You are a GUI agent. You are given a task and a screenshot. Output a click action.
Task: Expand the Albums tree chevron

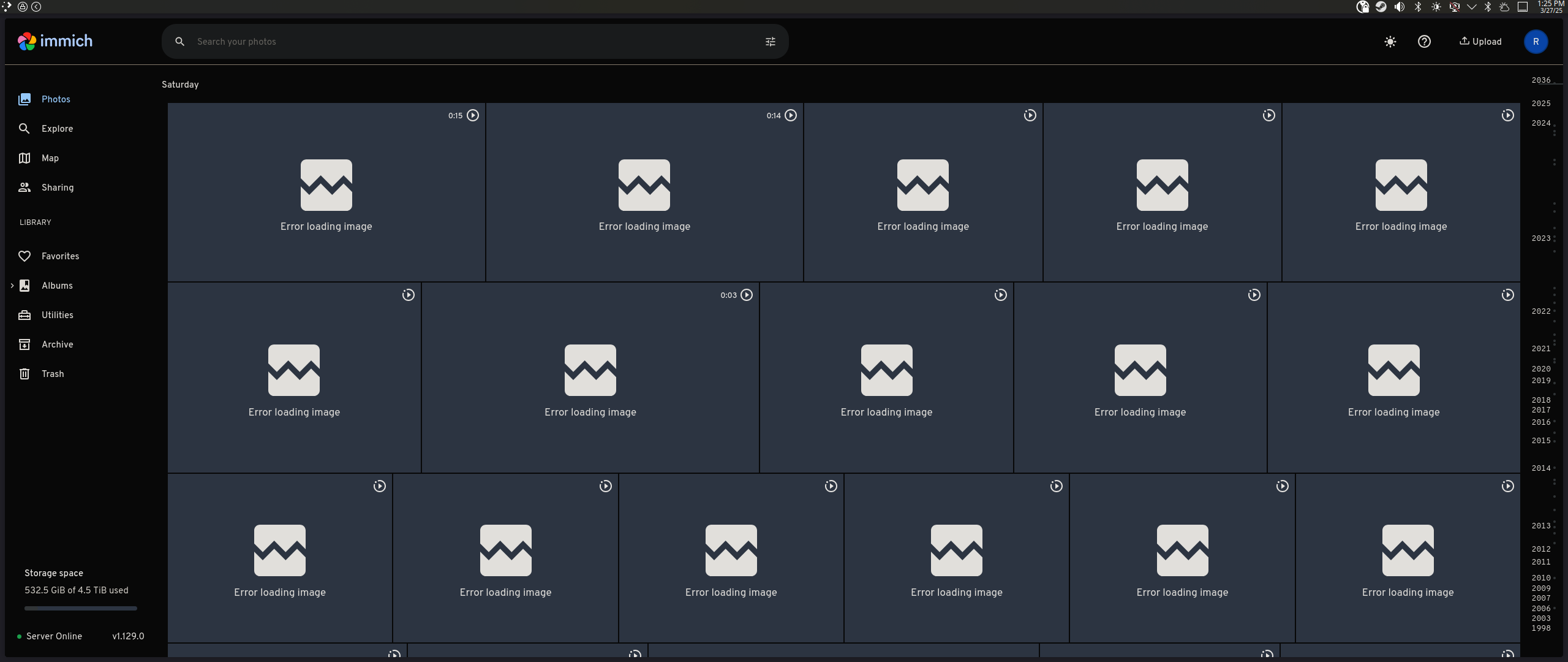pos(12,286)
